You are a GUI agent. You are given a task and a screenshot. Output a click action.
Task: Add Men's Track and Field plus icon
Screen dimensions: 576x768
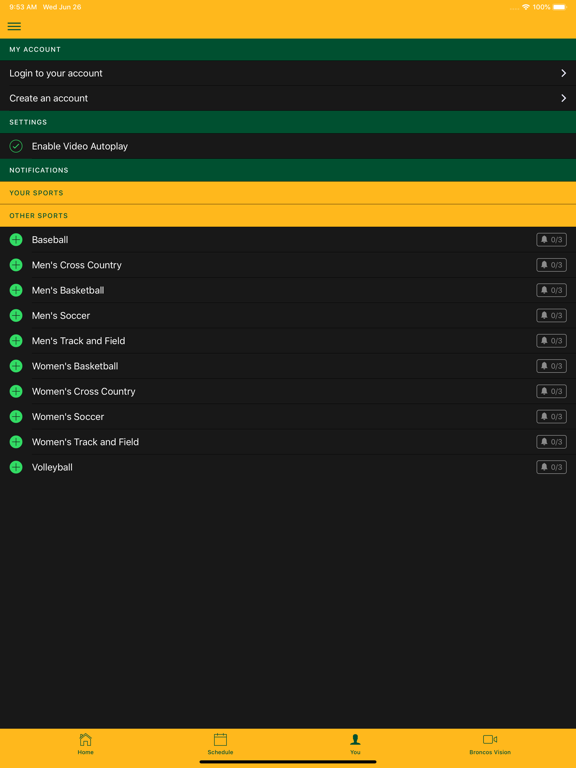pos(16,340)
